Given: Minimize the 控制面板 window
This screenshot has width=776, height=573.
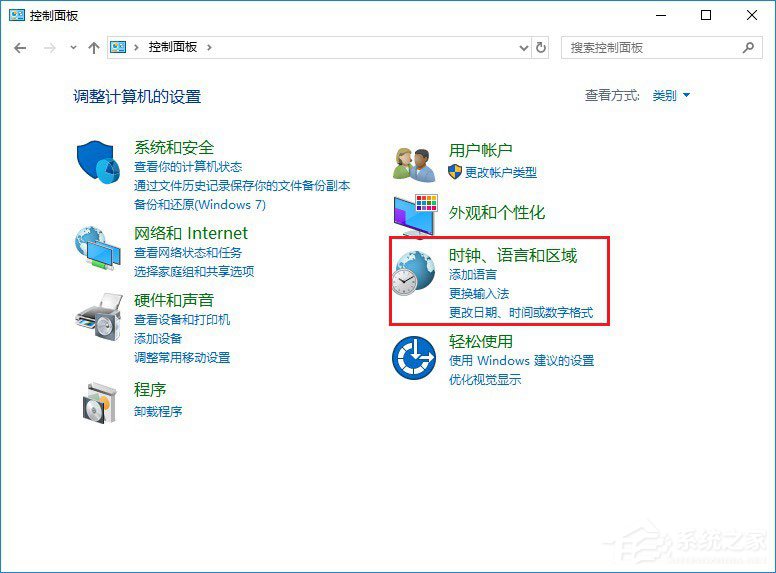Looking at the screenshot, I should coord(661,15).
